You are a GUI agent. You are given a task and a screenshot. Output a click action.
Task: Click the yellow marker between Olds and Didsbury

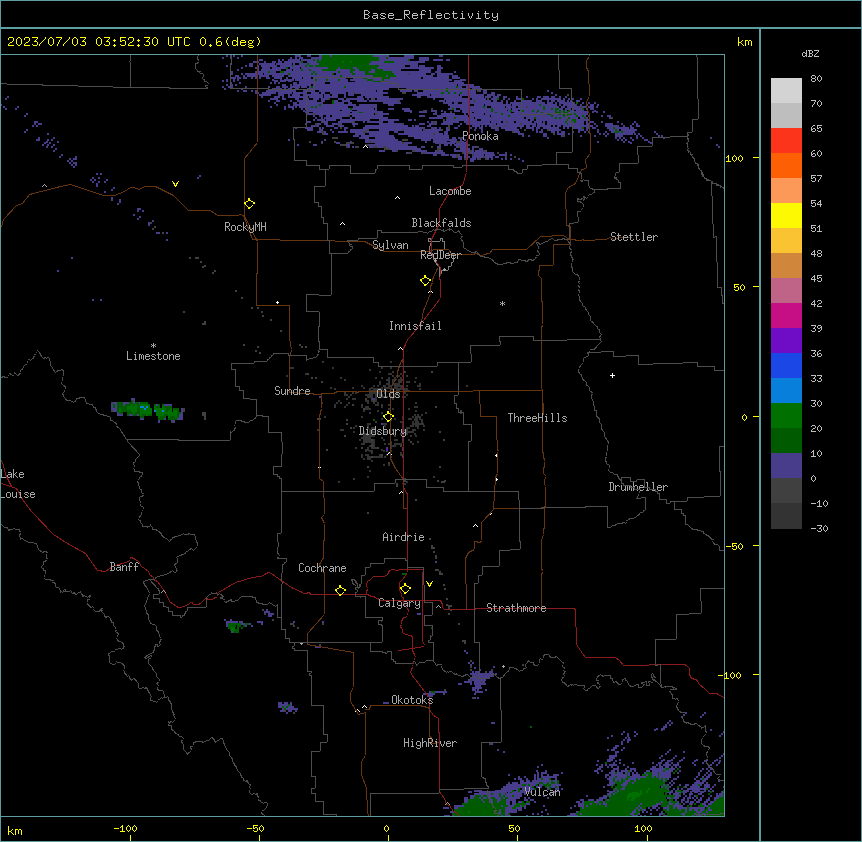click(388, 417)
